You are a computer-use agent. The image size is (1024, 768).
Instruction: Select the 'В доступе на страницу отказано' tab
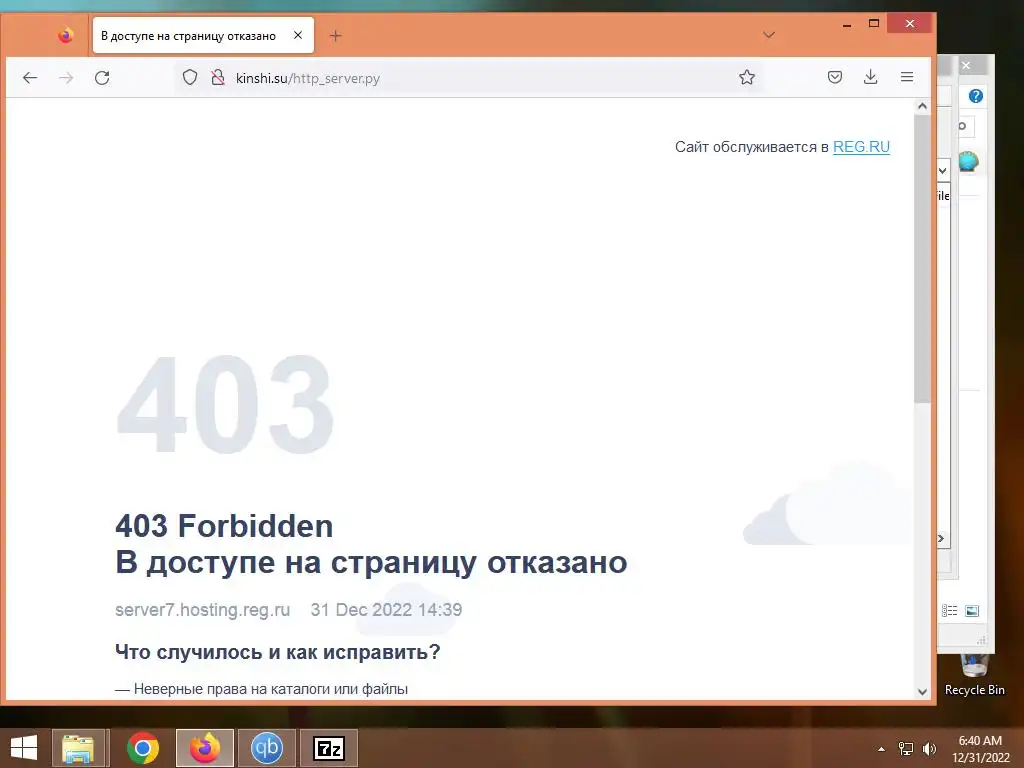[x=202, y=35]
